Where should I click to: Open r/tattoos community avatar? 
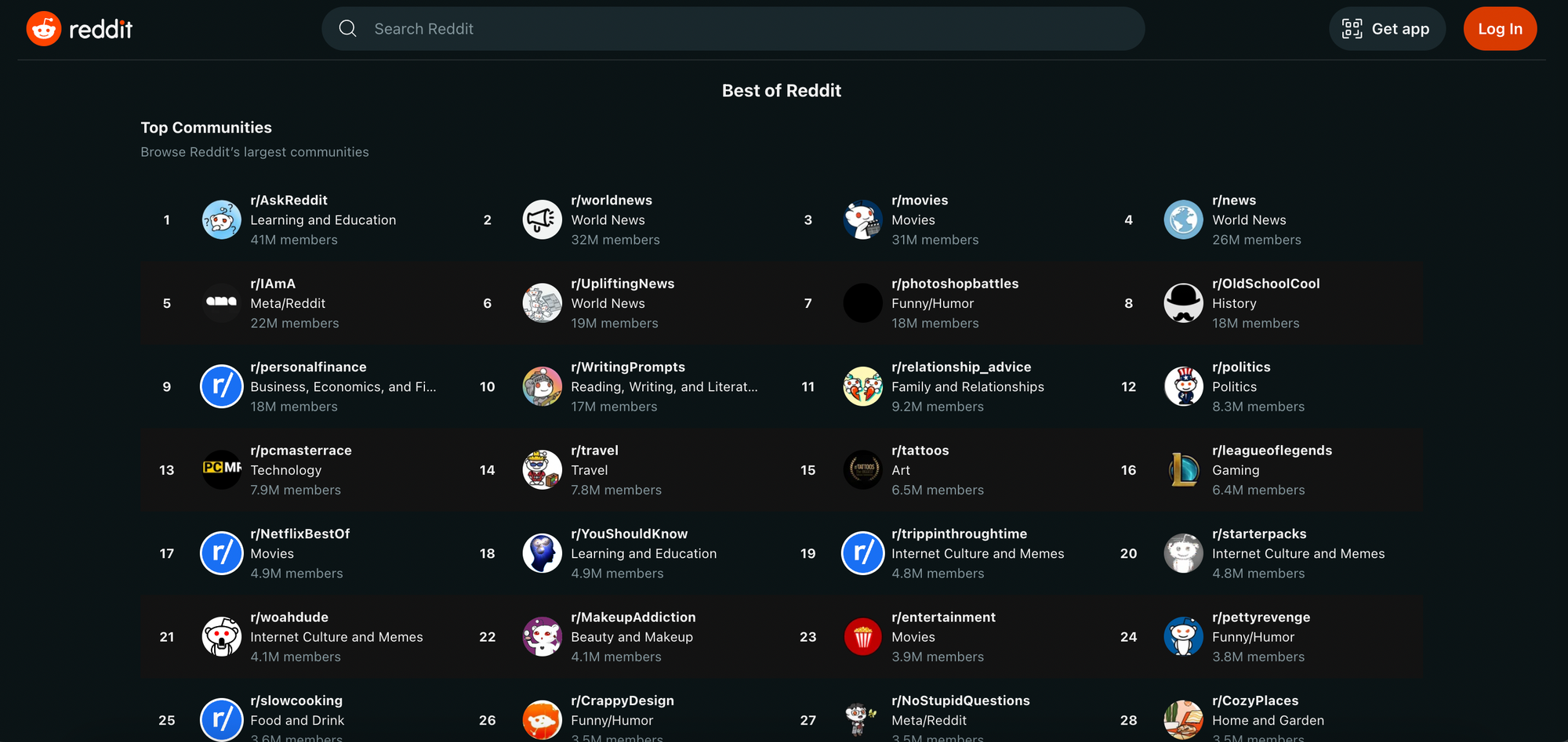(863, 470)
